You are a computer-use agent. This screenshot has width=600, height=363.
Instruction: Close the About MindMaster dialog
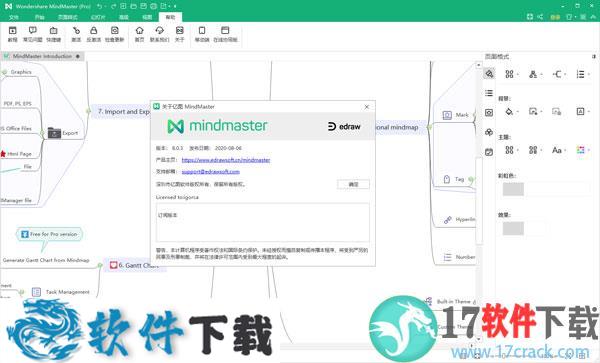tap(367, 107)
